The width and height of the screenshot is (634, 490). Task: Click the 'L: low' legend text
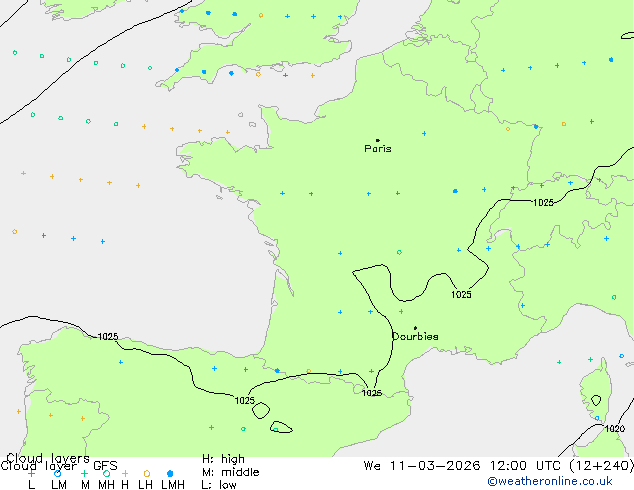[219, 485]
